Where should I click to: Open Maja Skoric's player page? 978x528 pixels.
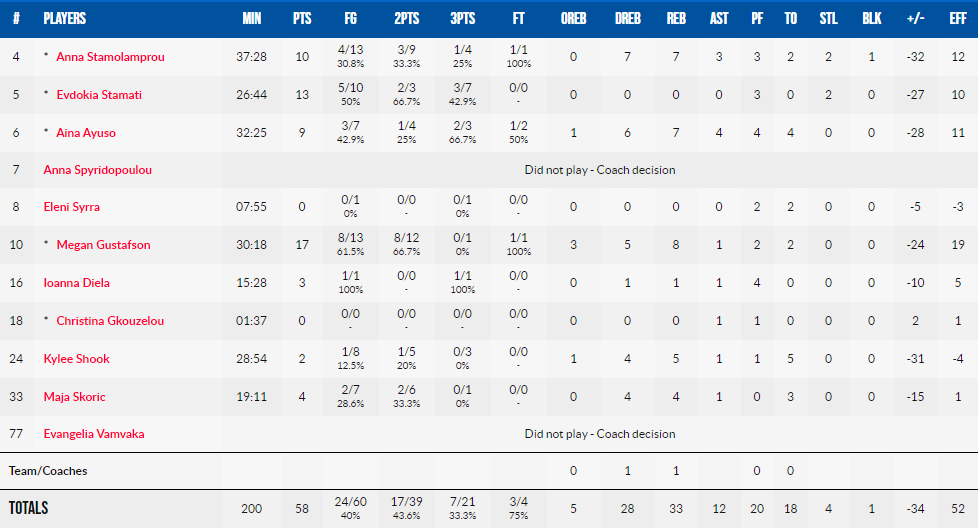(x=74, y=396)
